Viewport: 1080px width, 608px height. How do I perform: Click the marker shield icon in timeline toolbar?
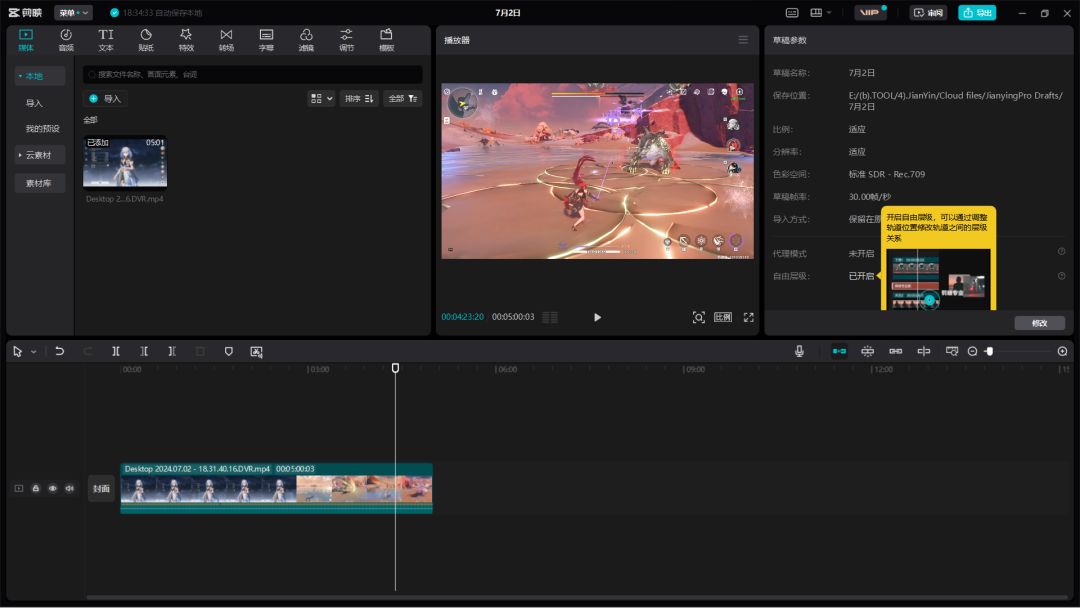click(x=228, y=351)
